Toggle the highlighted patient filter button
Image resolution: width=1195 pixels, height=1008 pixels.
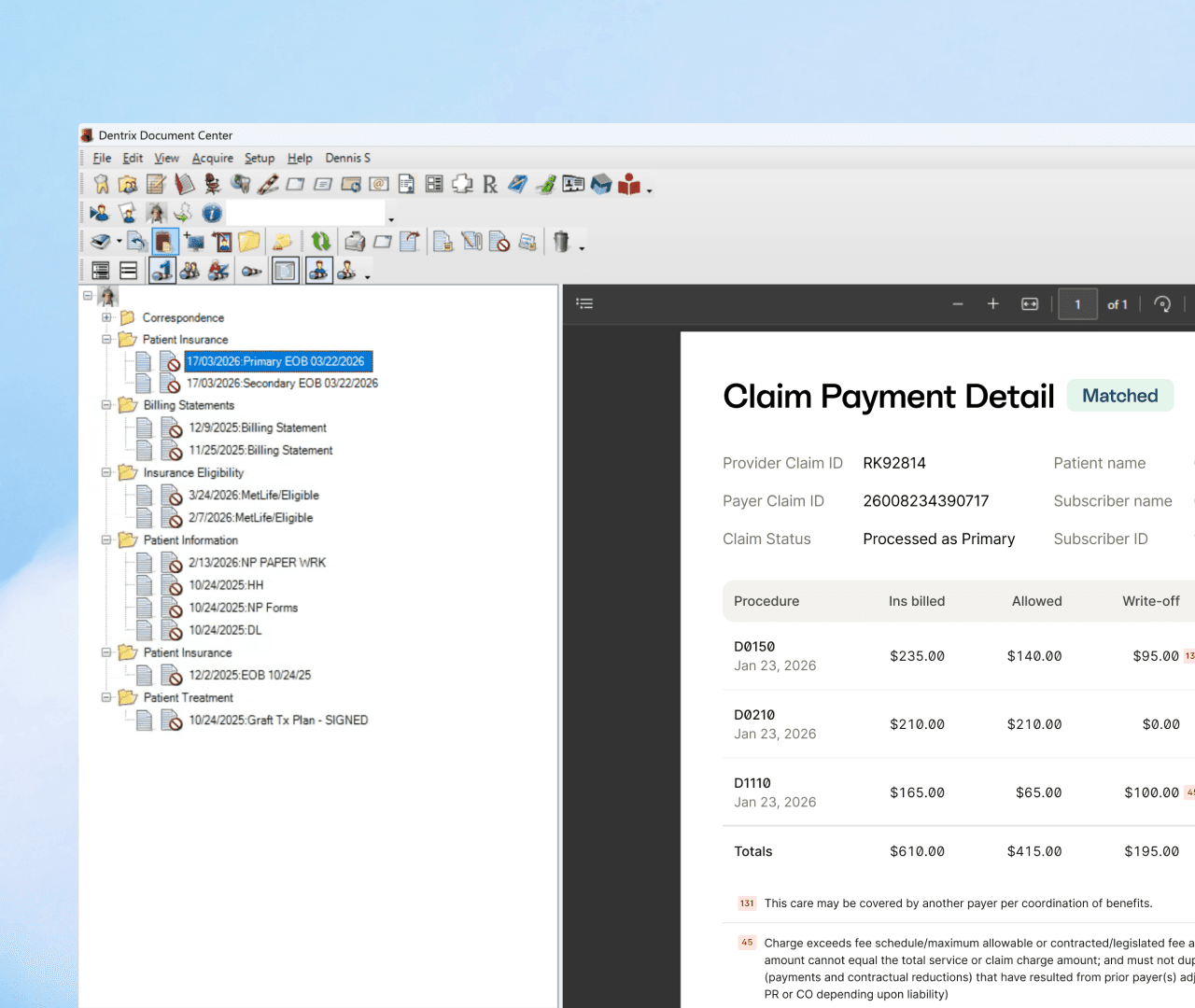pyautogui.click(x=319, y=271)
